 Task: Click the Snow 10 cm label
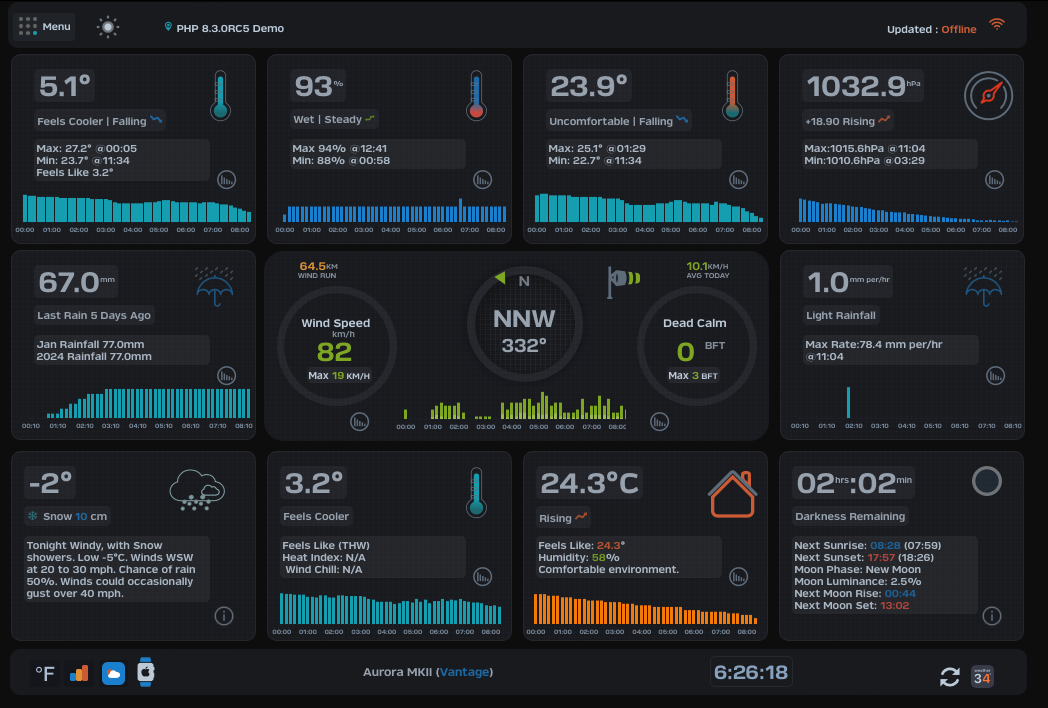[x=67, y=516]
